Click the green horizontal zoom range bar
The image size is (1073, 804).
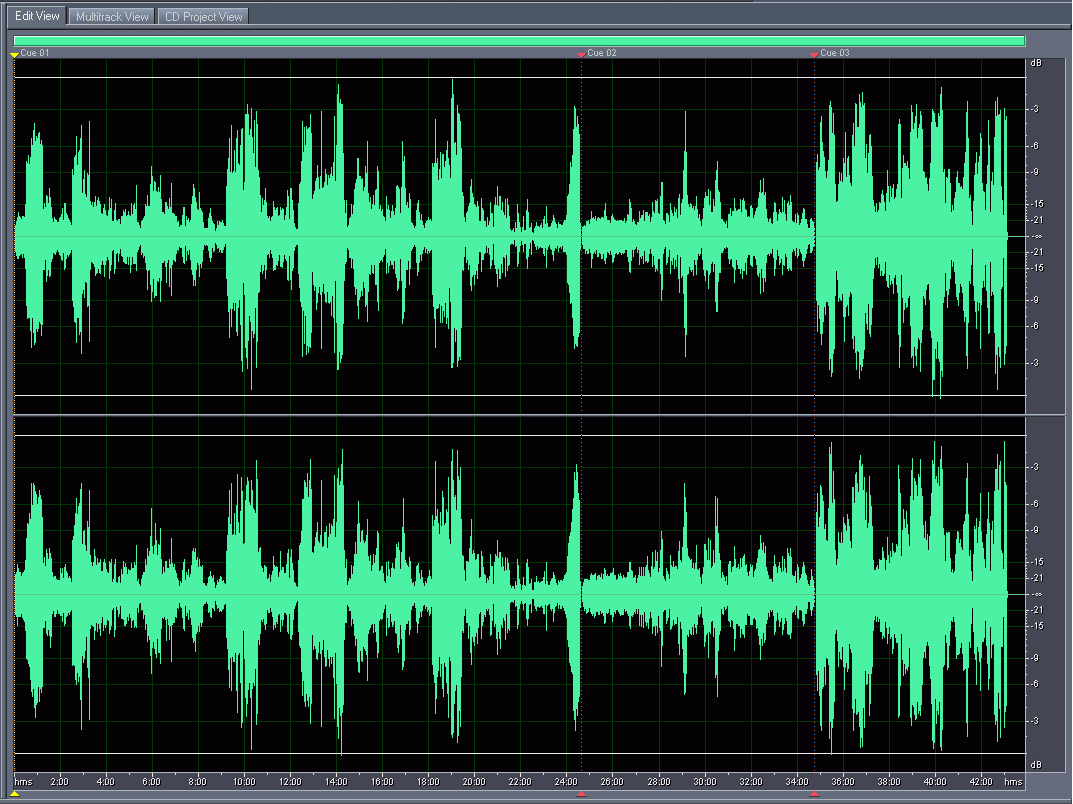[x=519, y=41]
